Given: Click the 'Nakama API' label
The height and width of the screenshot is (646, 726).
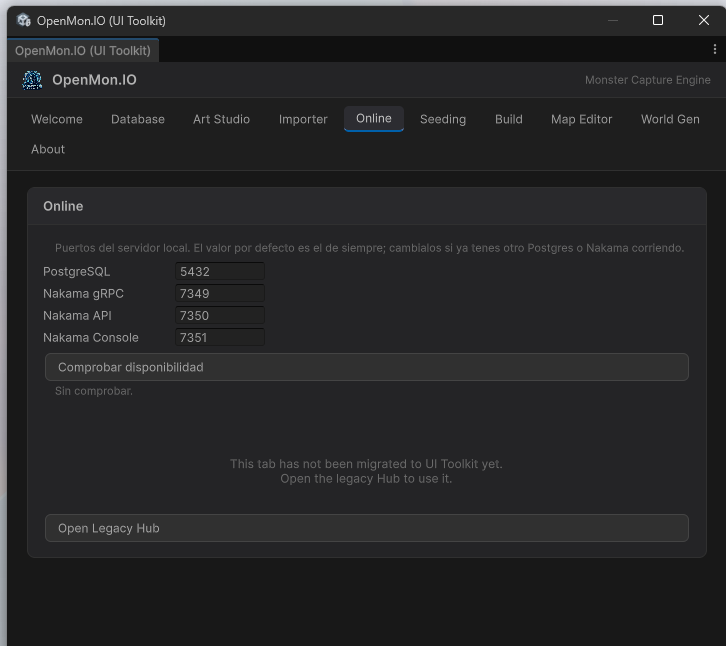Looking at the screenshot, I should pyautogui.click(x=77, y=316).
